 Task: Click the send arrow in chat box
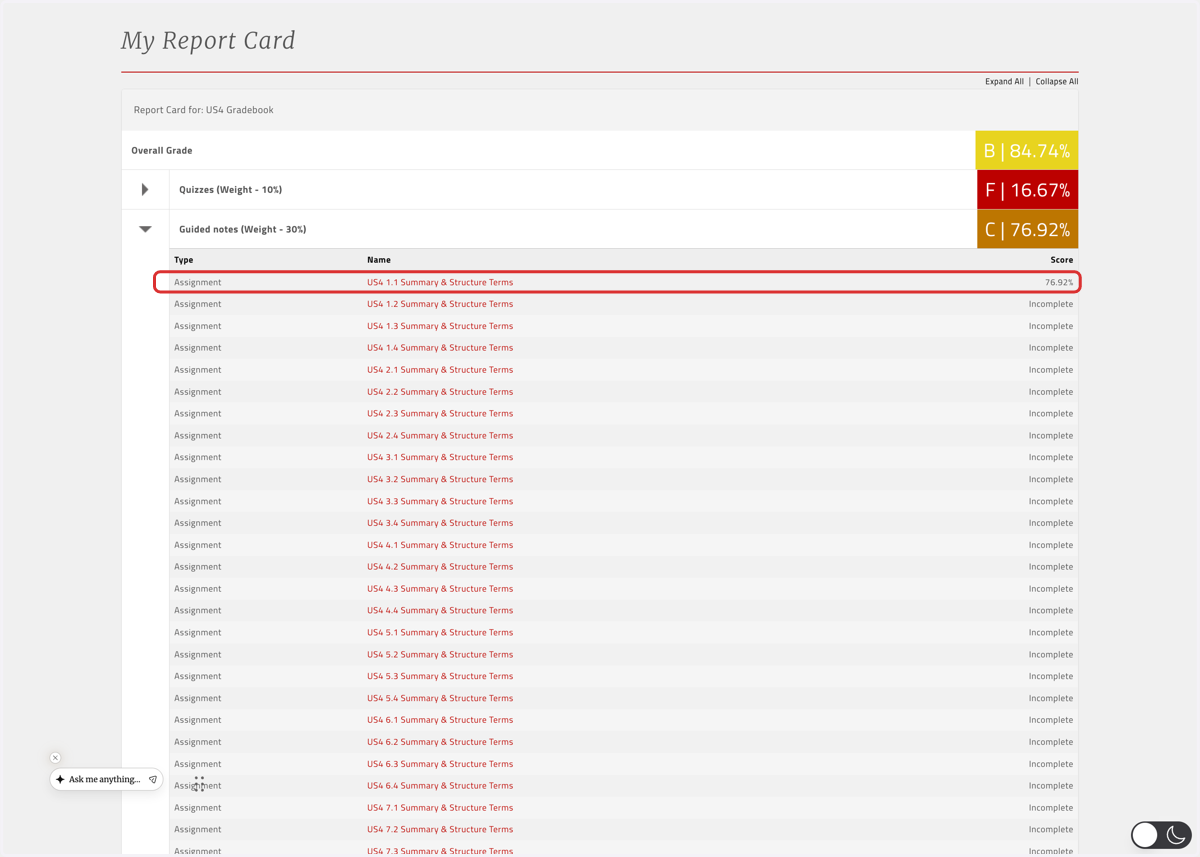click(153, 779)
